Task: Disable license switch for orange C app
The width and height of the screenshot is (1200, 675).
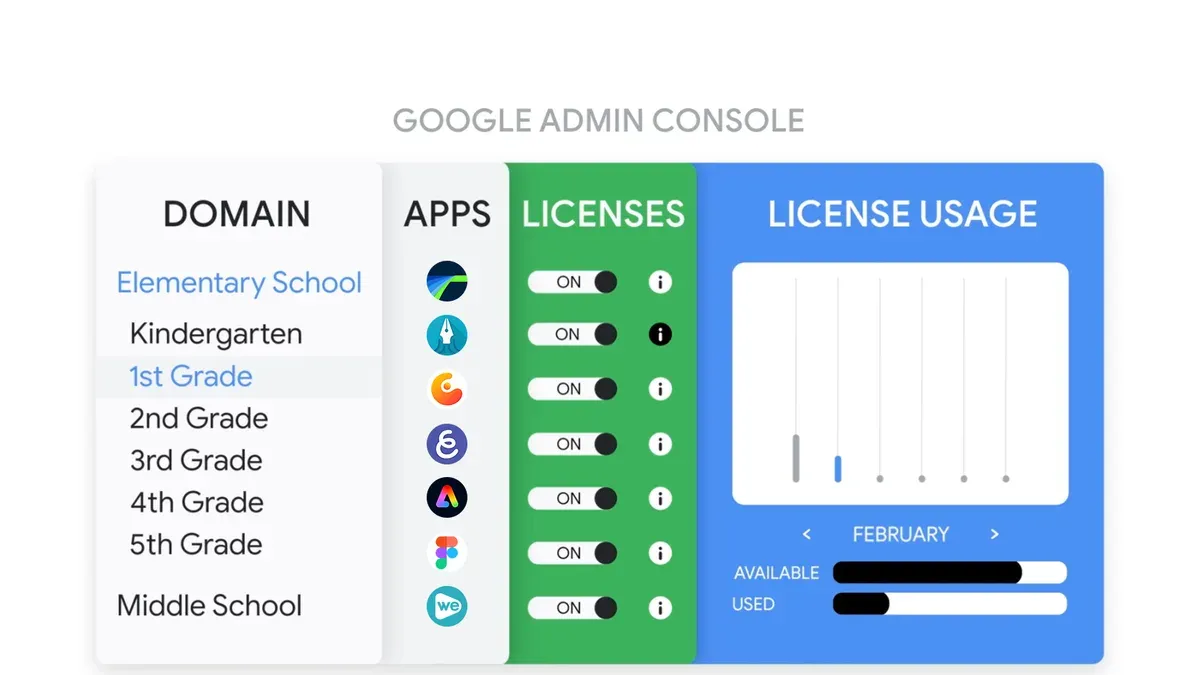Action: point(573,389)
